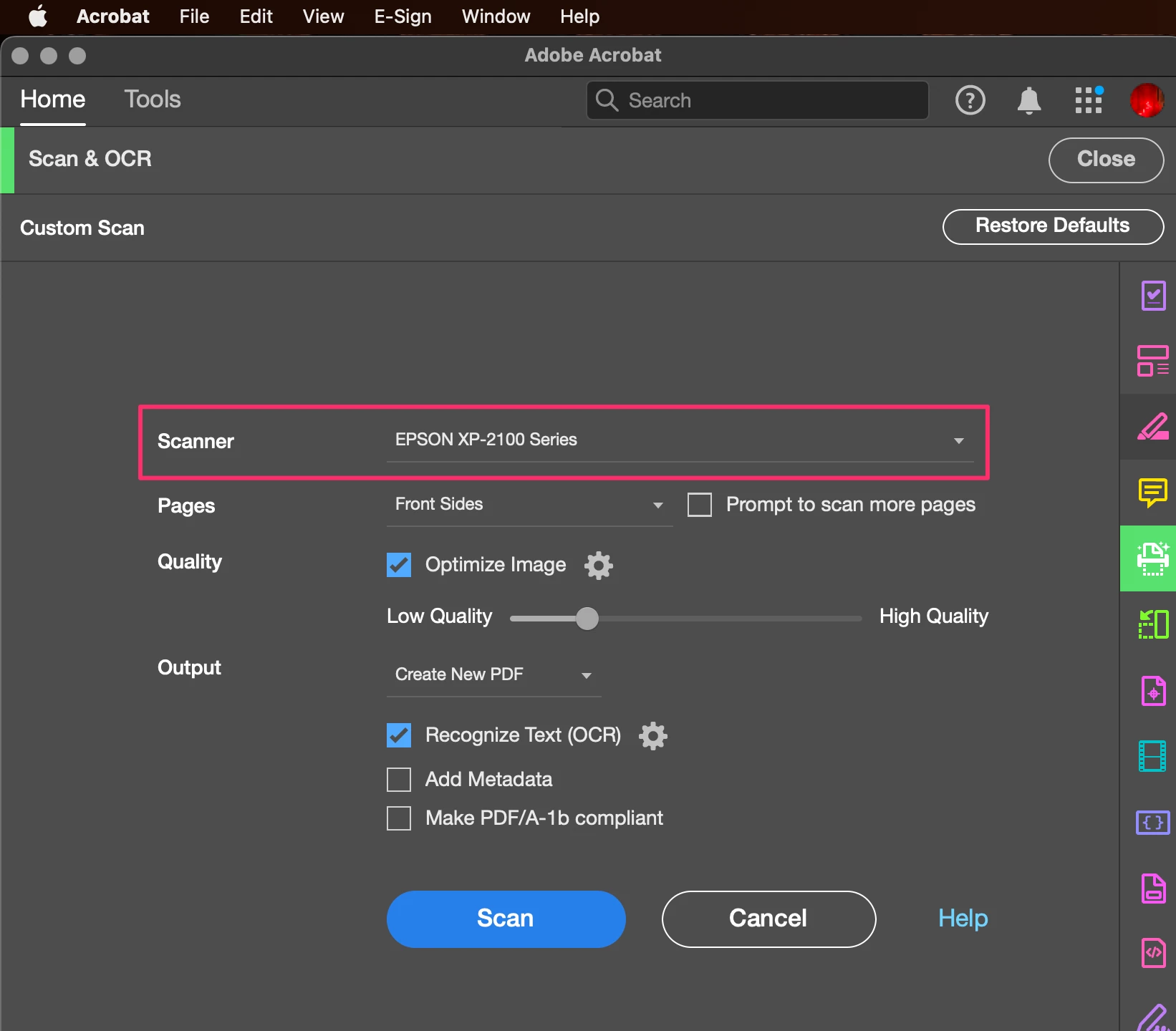
Task: Open the View menu
Action: pos(323,16)
